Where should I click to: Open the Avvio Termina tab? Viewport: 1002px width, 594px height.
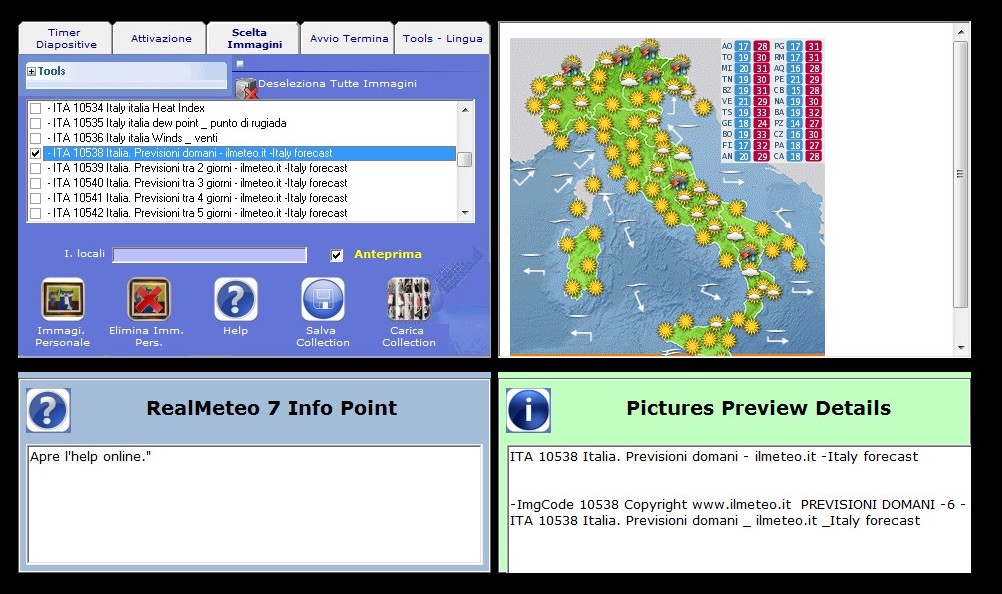point(349,39)
